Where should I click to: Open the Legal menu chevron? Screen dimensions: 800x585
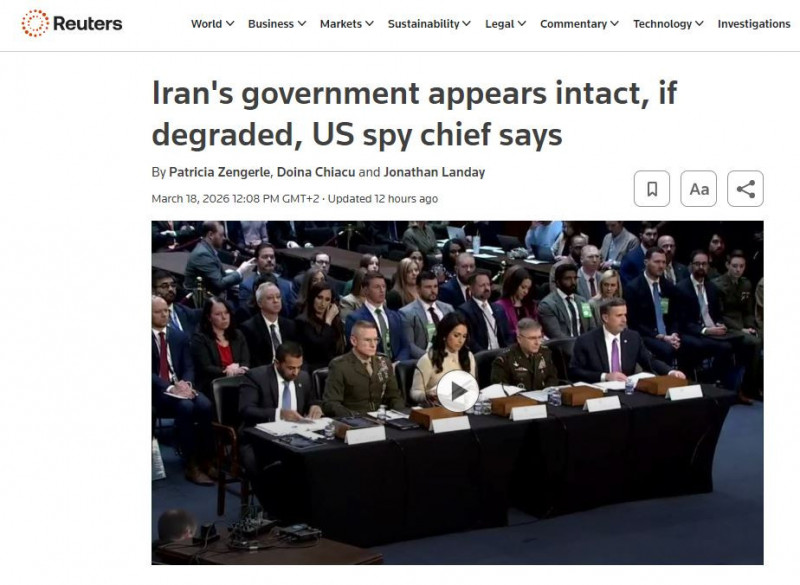[x=521, y=23]
